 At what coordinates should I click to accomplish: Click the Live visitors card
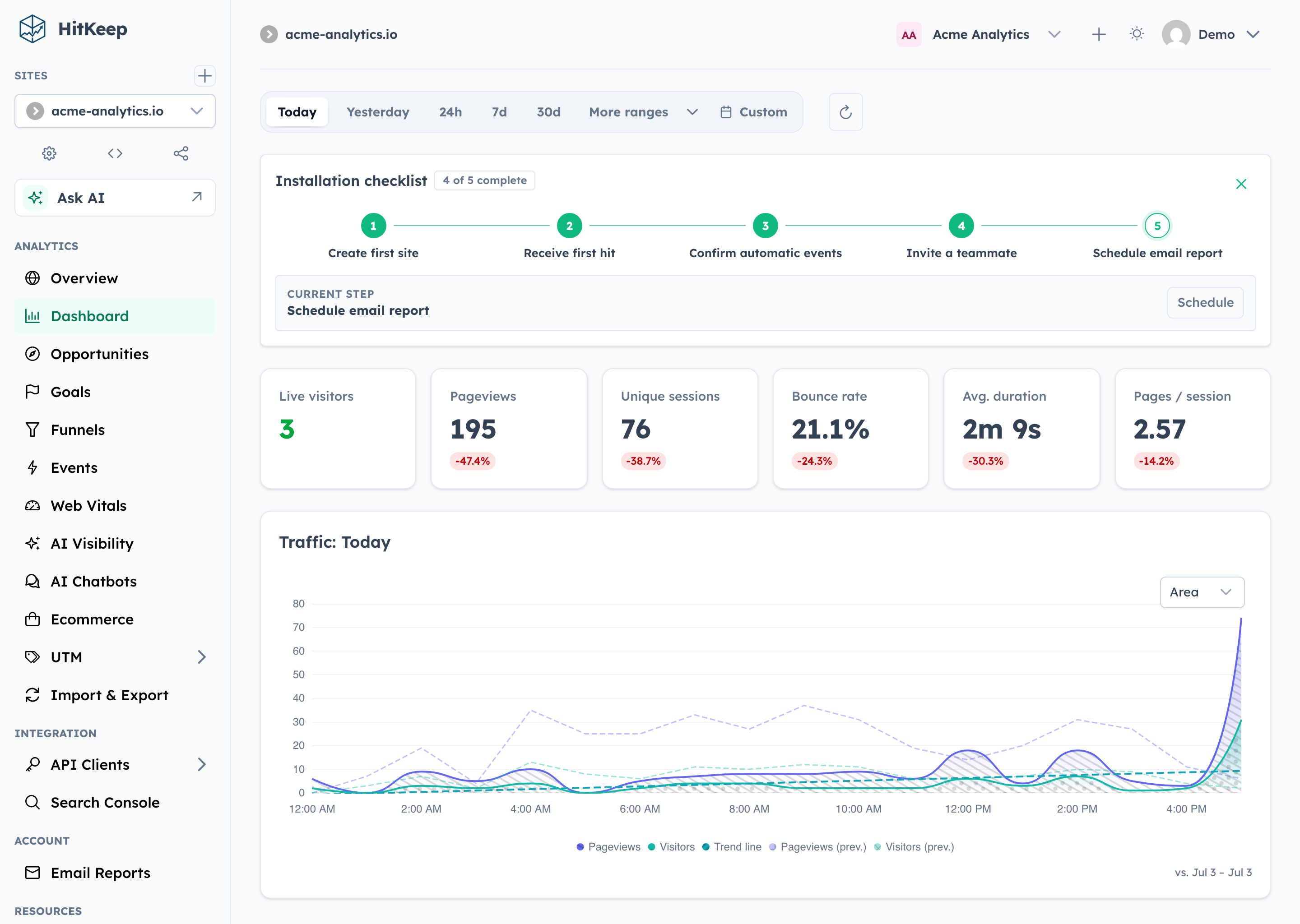tap(338, 429)
